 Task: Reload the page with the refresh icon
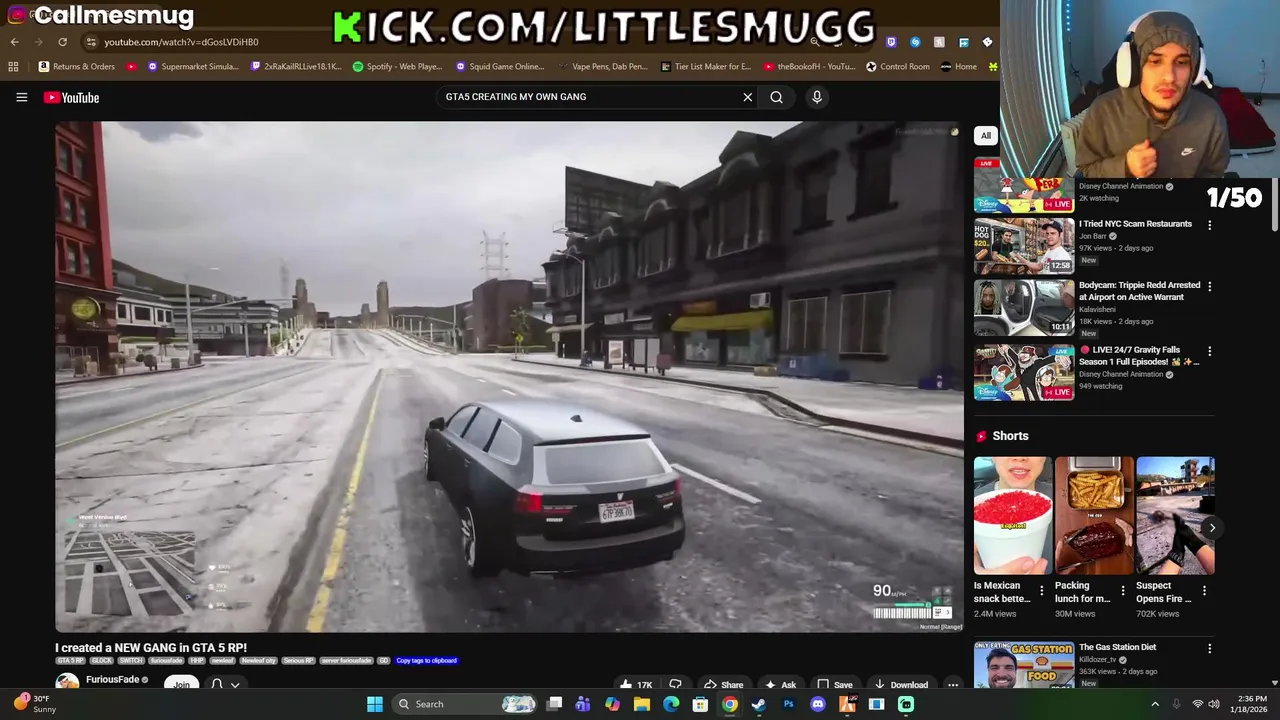tap(62, 42)
